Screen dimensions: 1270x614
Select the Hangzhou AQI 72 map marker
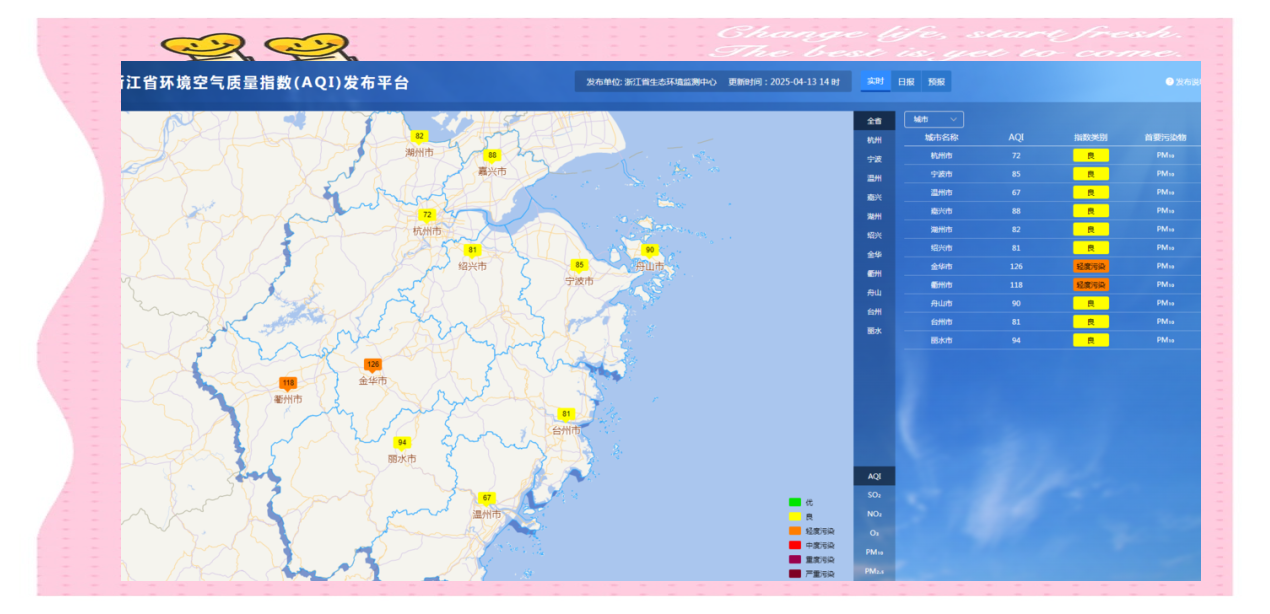(x=427, y=215)
